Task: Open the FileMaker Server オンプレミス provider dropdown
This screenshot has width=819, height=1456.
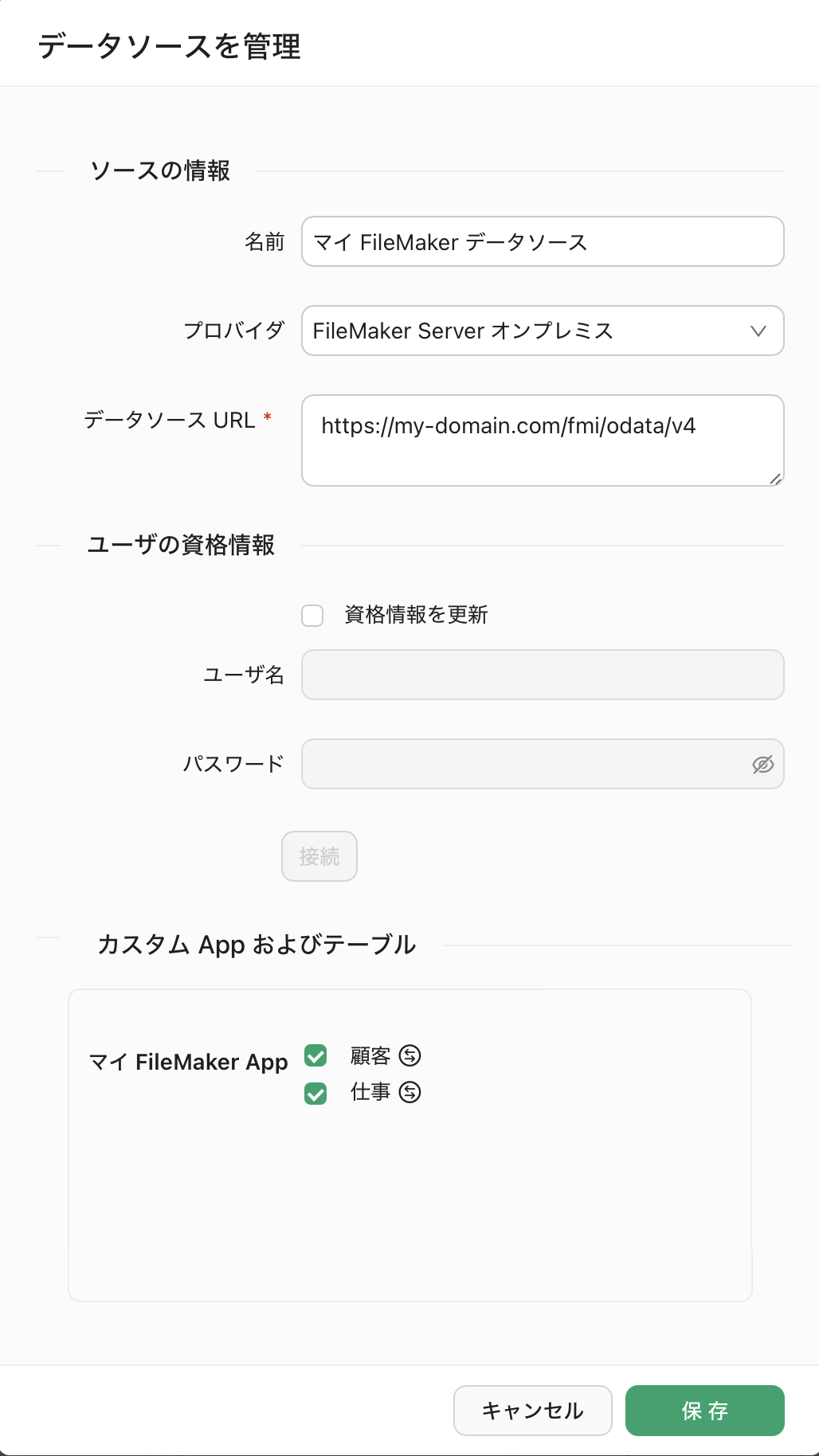Action: click(526, 331)
